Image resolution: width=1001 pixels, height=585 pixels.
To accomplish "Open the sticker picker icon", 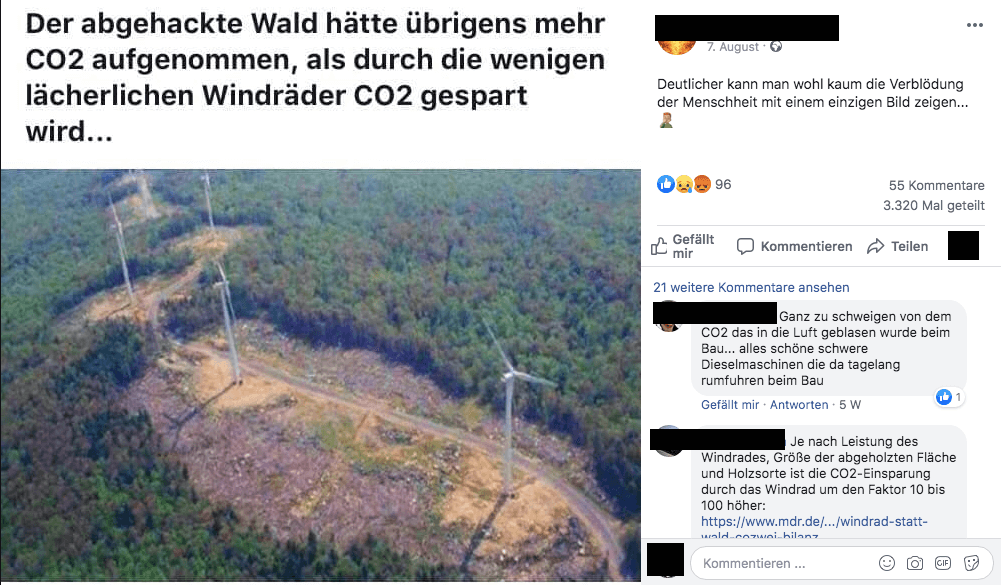I will (971, 563).
